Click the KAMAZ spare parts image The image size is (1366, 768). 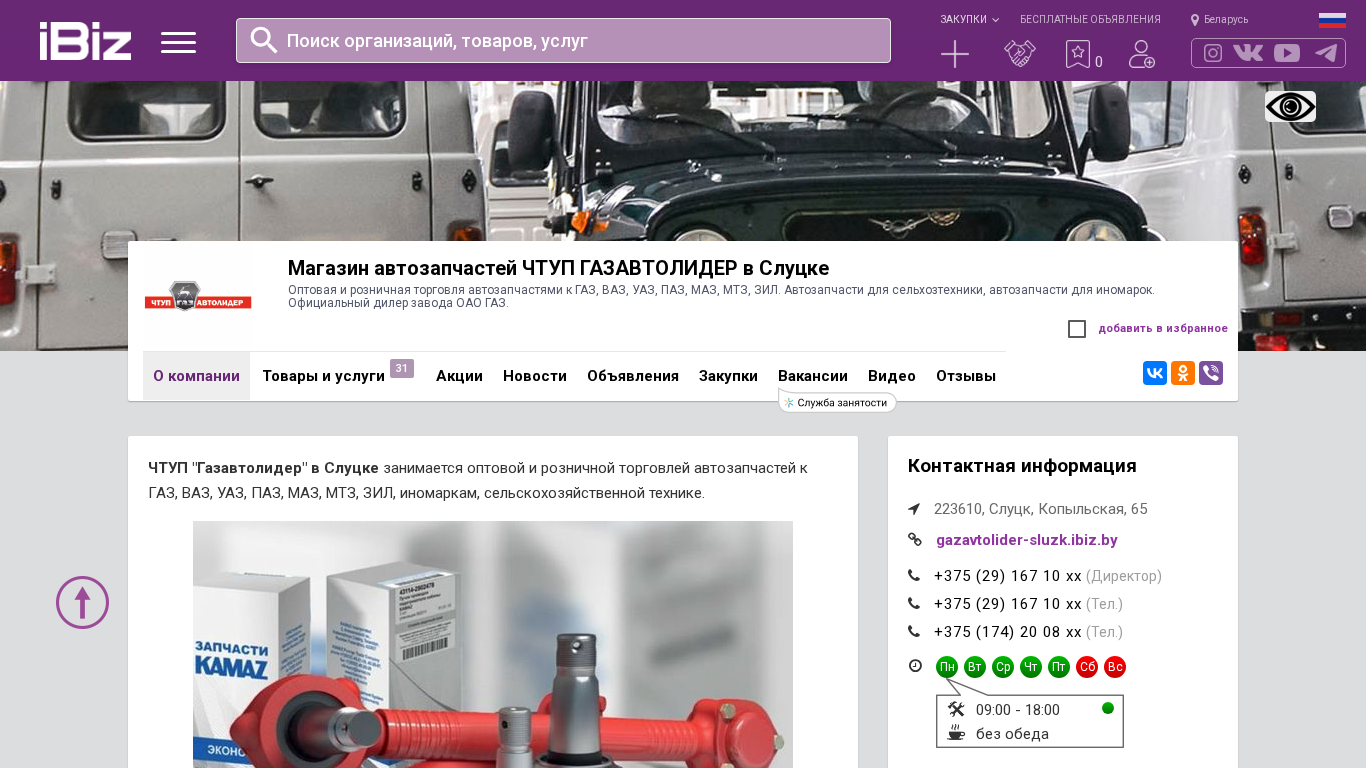(493, 644)
